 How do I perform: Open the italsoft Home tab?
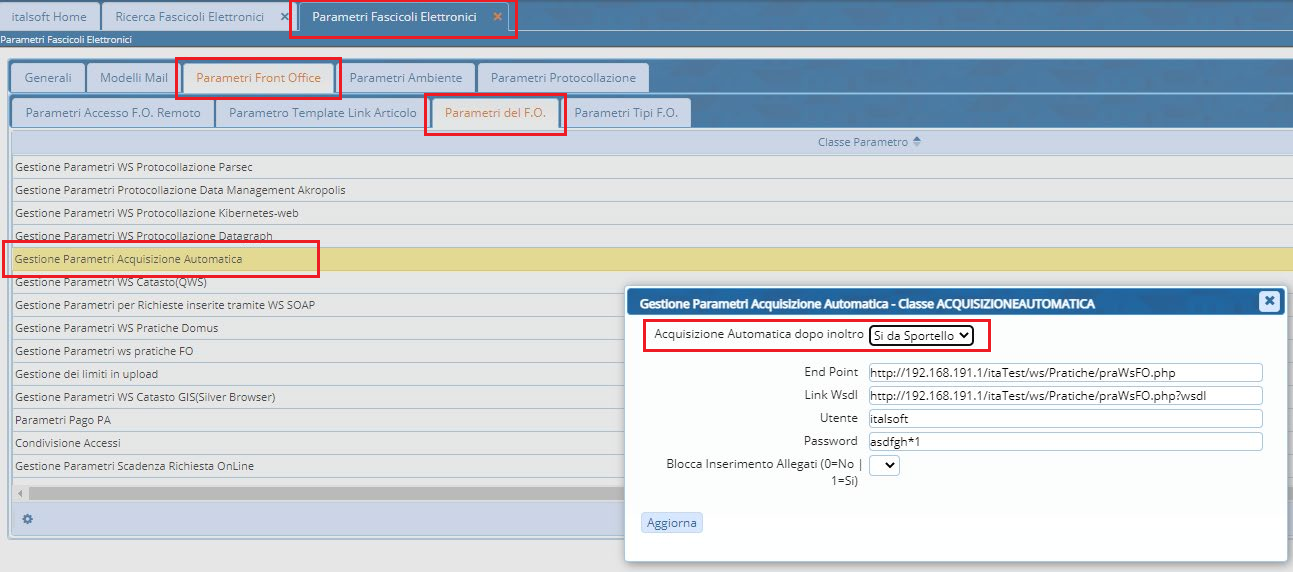(49, 17)
